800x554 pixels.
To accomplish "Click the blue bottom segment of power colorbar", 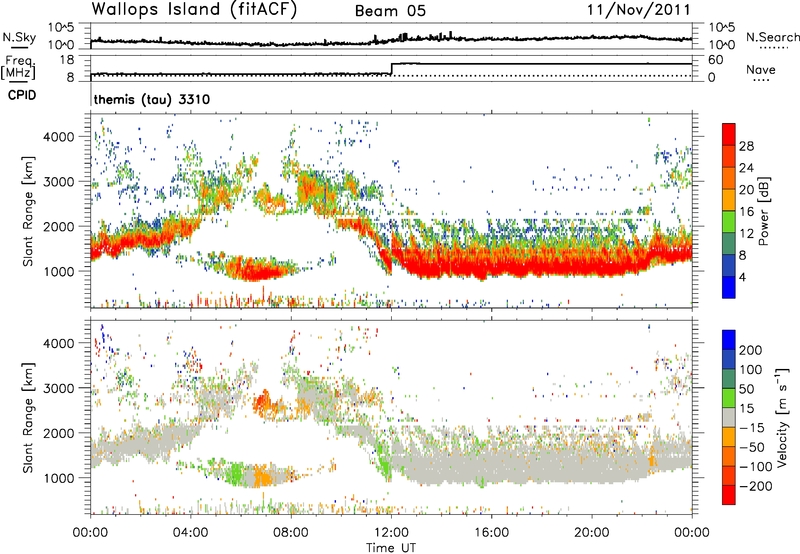I will [x=729, y=287].
